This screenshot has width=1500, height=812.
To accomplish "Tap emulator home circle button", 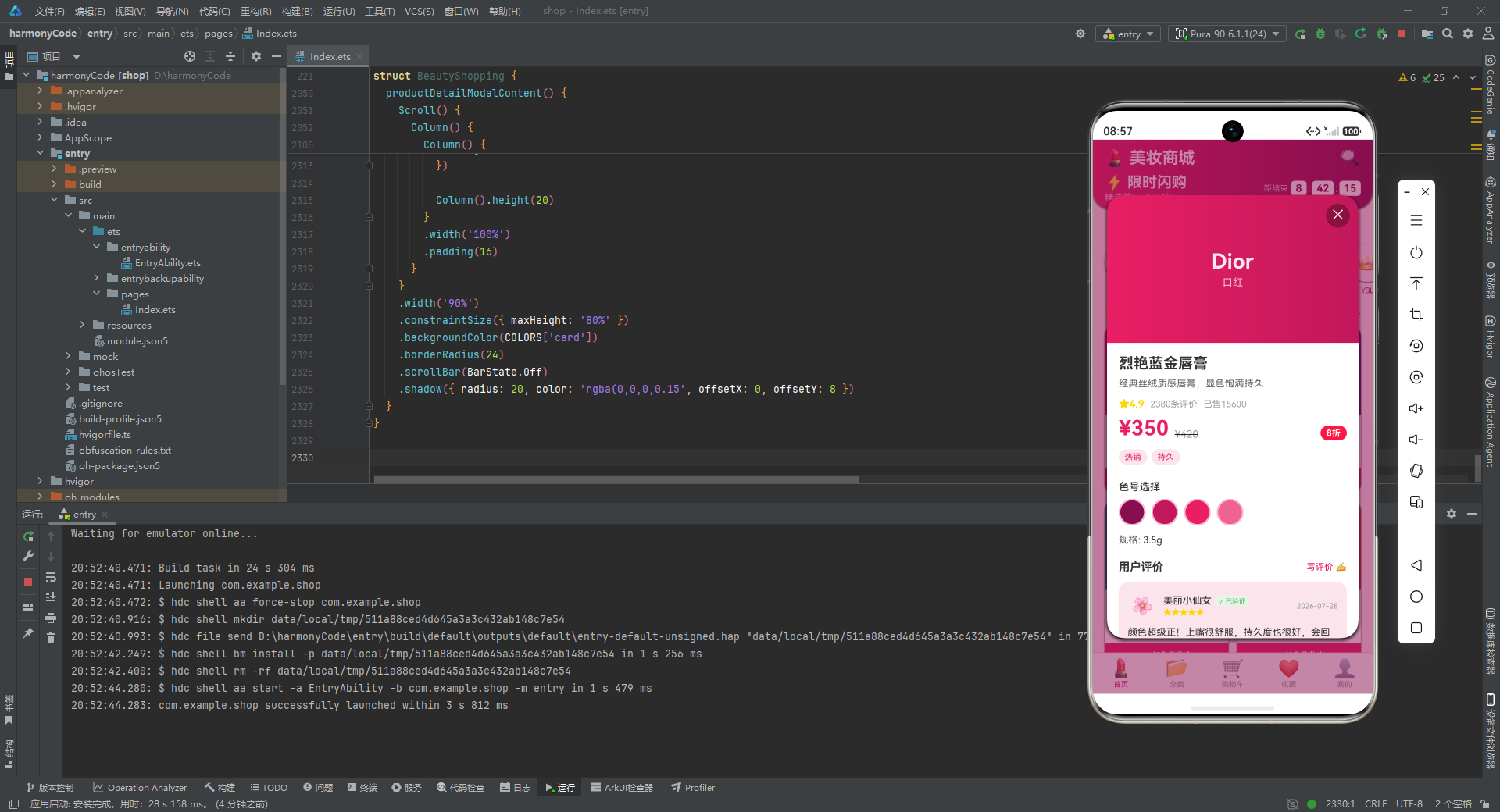I will pyautogui.click(x=1416, y=597).
